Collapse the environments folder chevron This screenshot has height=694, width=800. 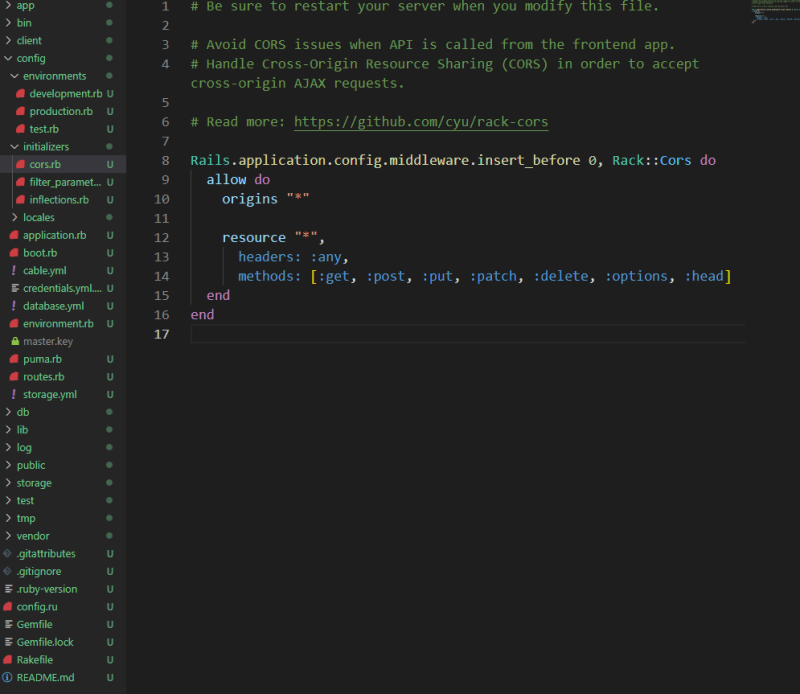click(14, 76)
